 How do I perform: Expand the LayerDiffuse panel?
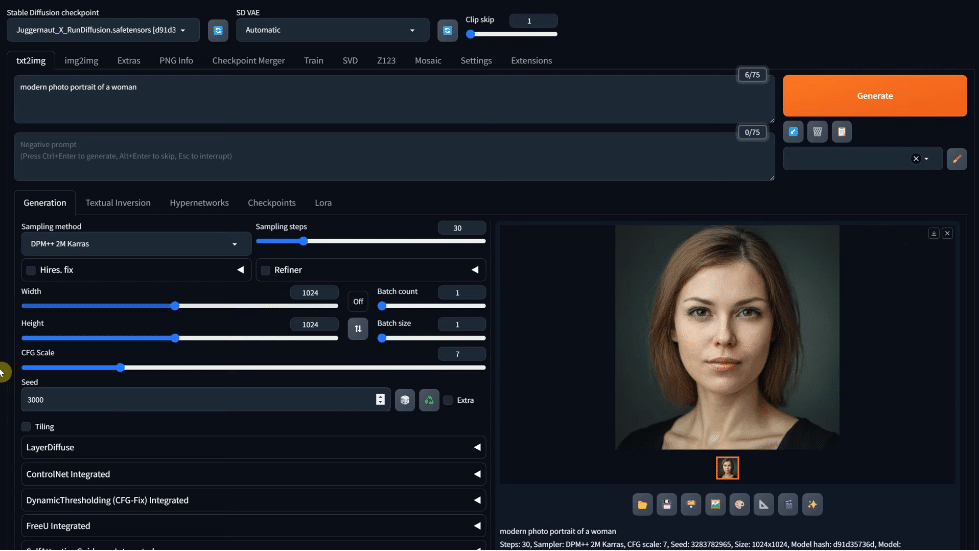pyautogui.click(x=253, y=447)
